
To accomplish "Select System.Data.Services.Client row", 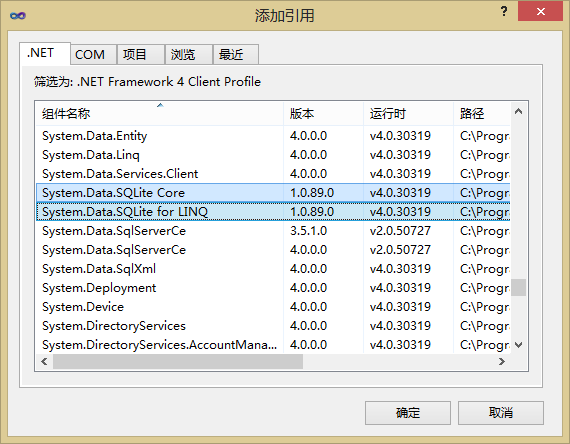I will [x=273, y=174].
